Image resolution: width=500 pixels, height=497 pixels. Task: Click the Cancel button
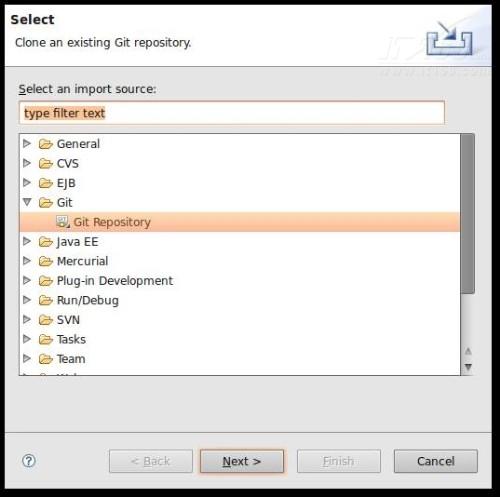pos(436,461)
